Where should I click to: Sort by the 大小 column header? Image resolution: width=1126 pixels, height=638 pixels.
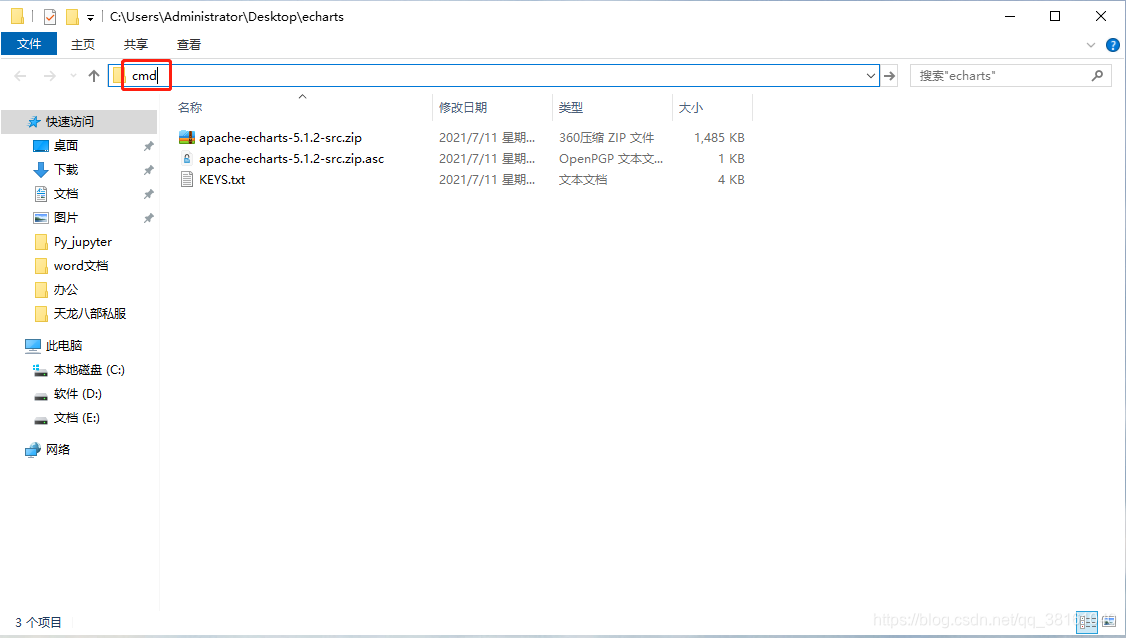(691, 108)
